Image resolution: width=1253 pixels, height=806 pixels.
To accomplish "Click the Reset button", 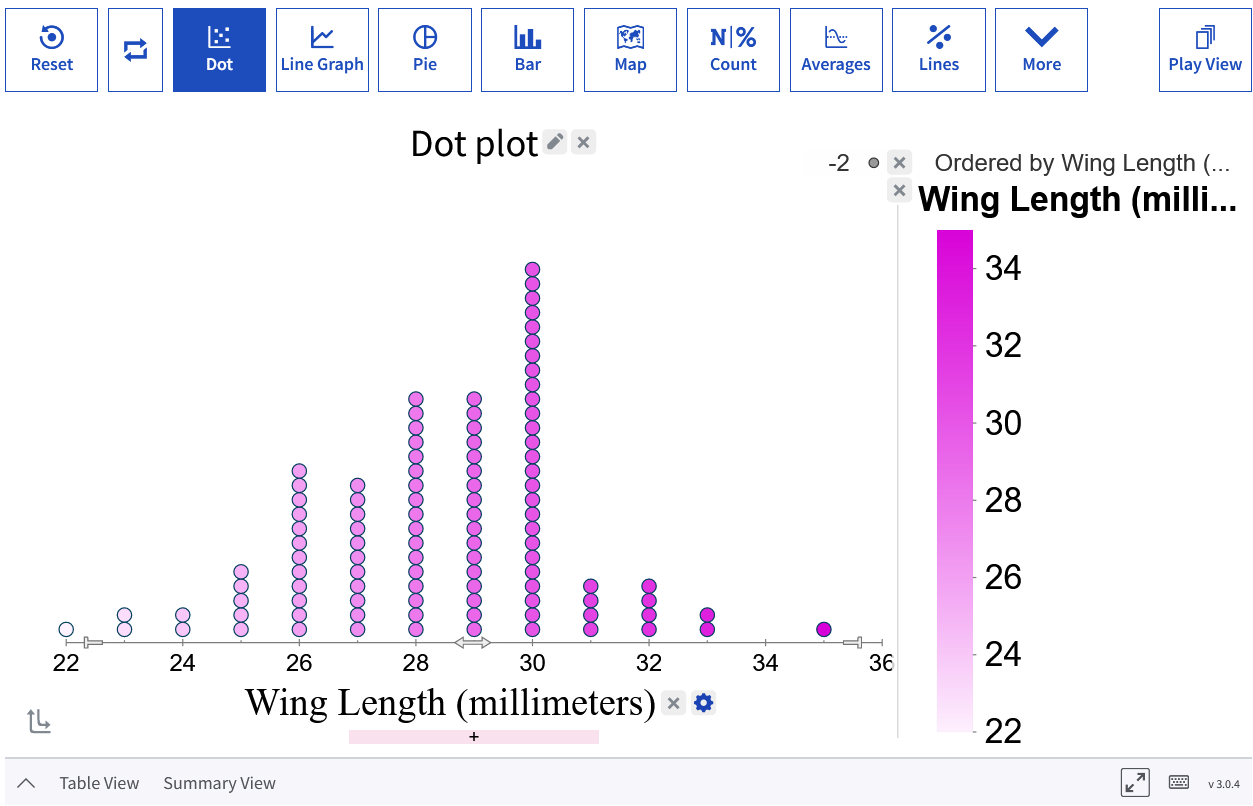I will coord(51,50).
